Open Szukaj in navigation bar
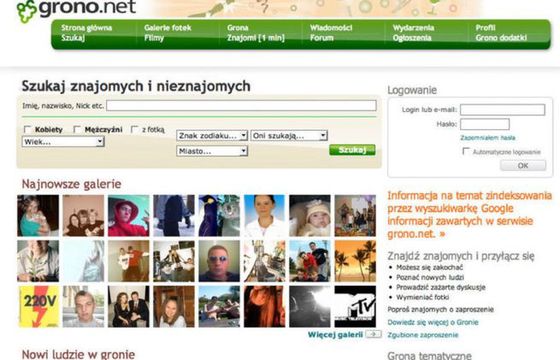This screenshot has height=360, width=560. 73,38
